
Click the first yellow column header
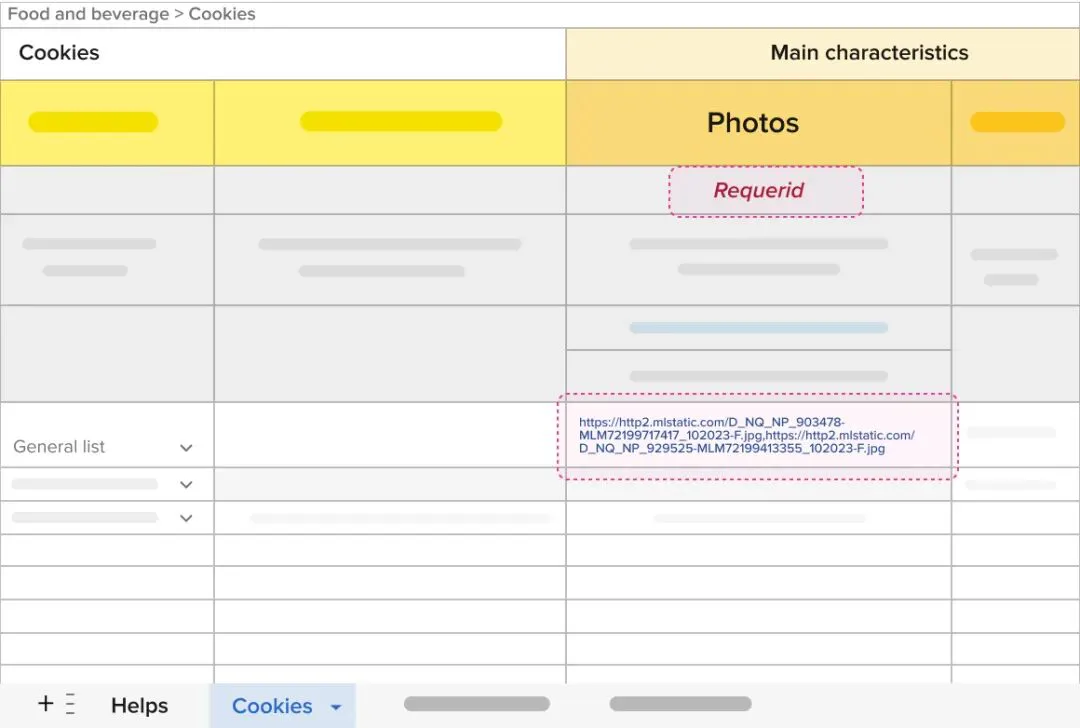coord(107,123)
